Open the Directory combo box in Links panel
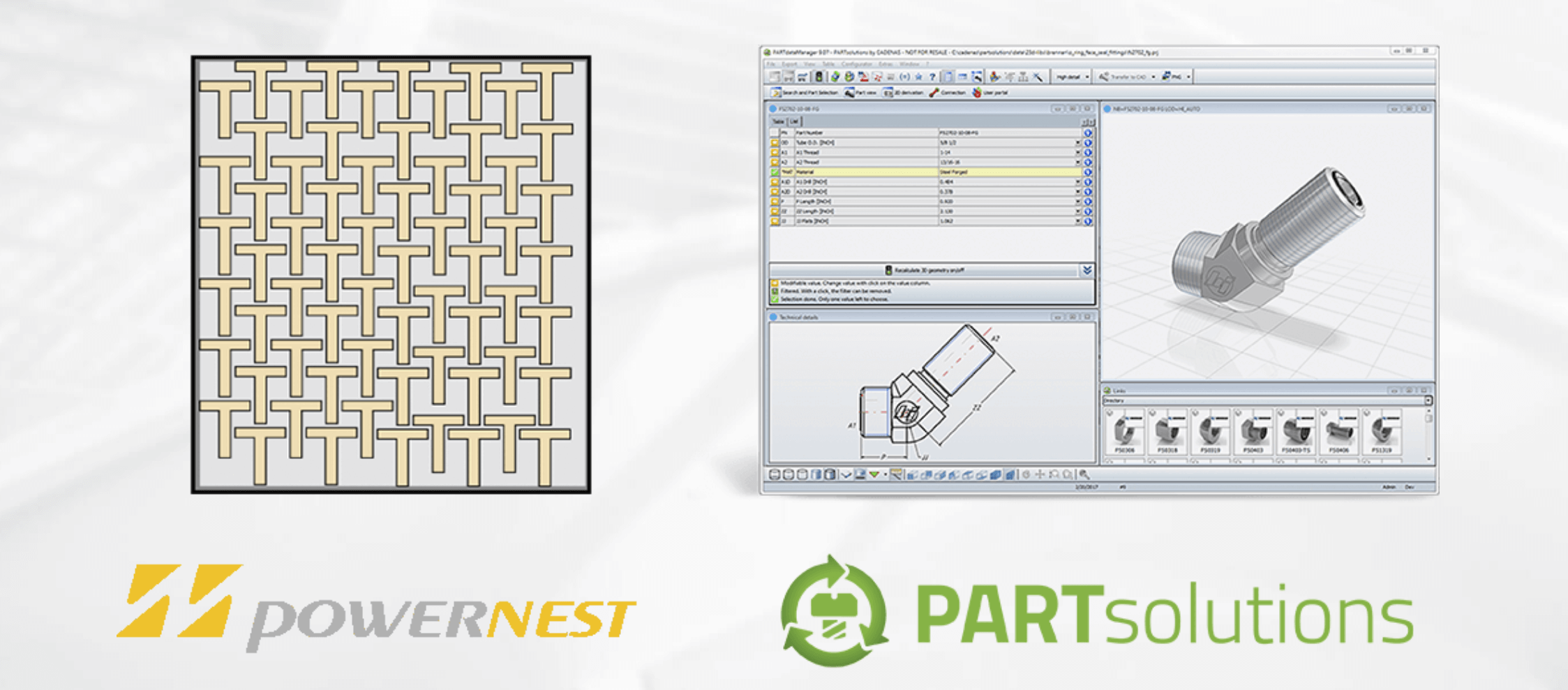The width and height of the screenshot is (1568, 690). pyautogui.click(x=1267, y=400)
